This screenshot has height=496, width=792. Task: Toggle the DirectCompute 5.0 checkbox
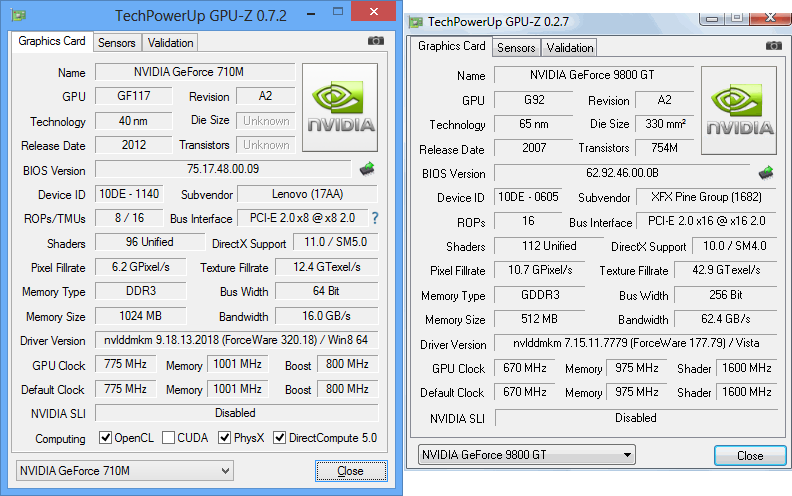(x=279, y=437)
